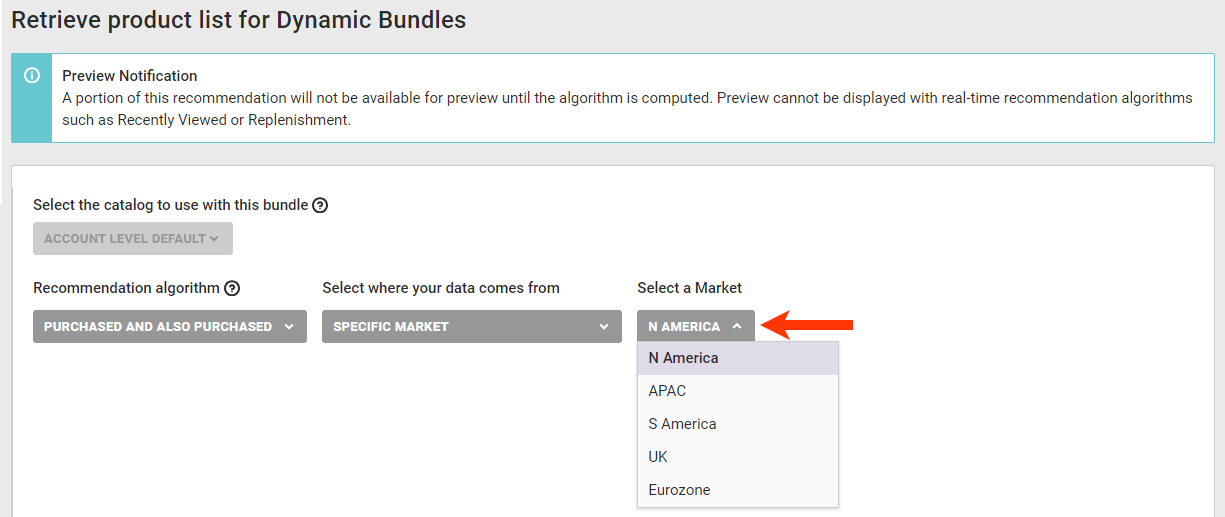Open the Account Level Default catalog dropdown
The image size is (1225, 517).
click(132, 239)
